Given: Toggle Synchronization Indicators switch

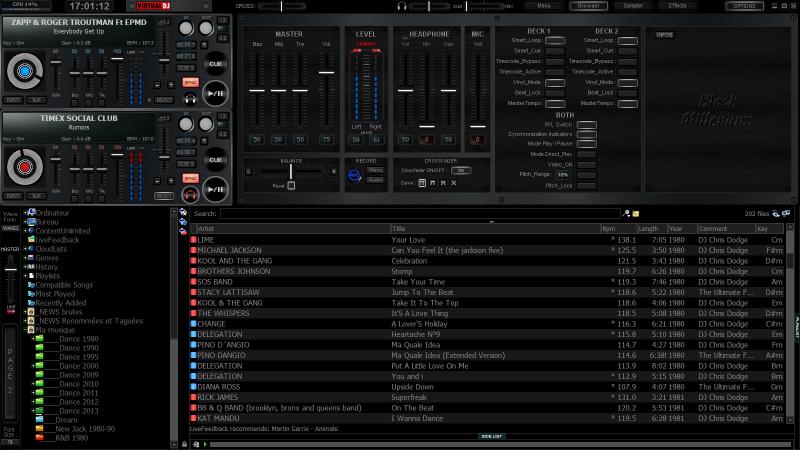Looking at the screenshot, I should (x=587, y=134).
